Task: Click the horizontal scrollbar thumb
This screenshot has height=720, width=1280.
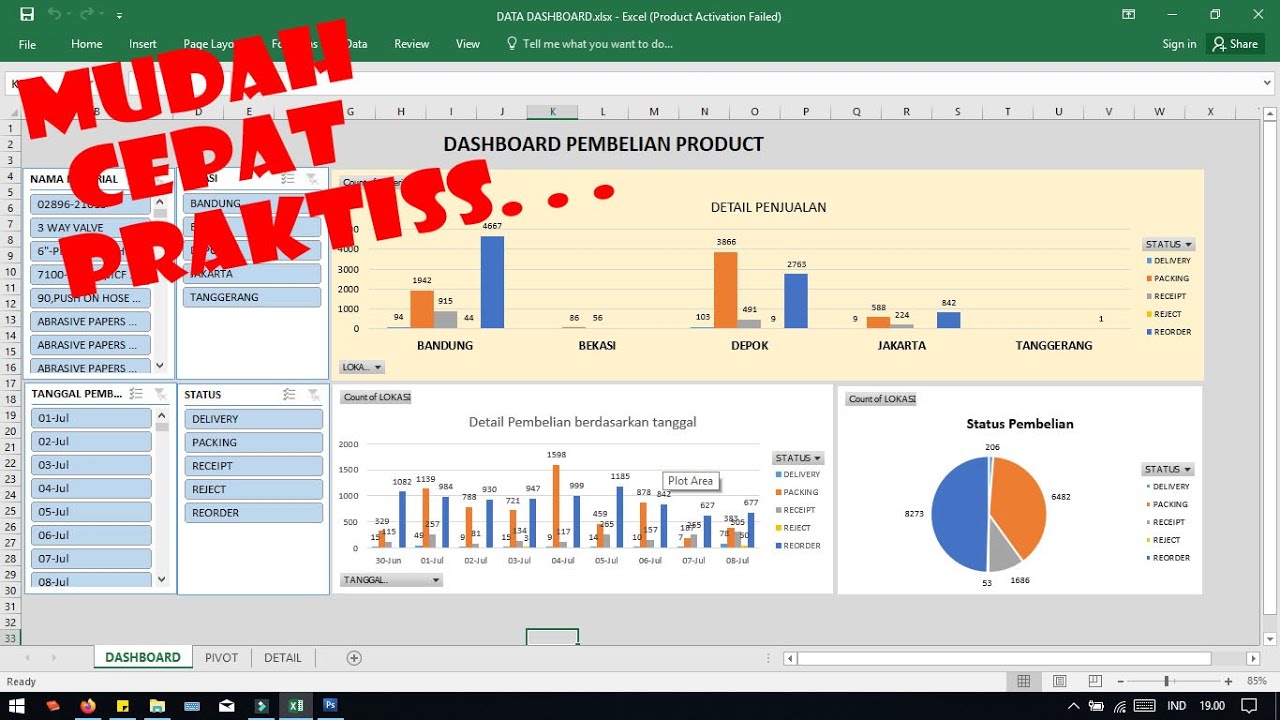Action: point(1004,658)
